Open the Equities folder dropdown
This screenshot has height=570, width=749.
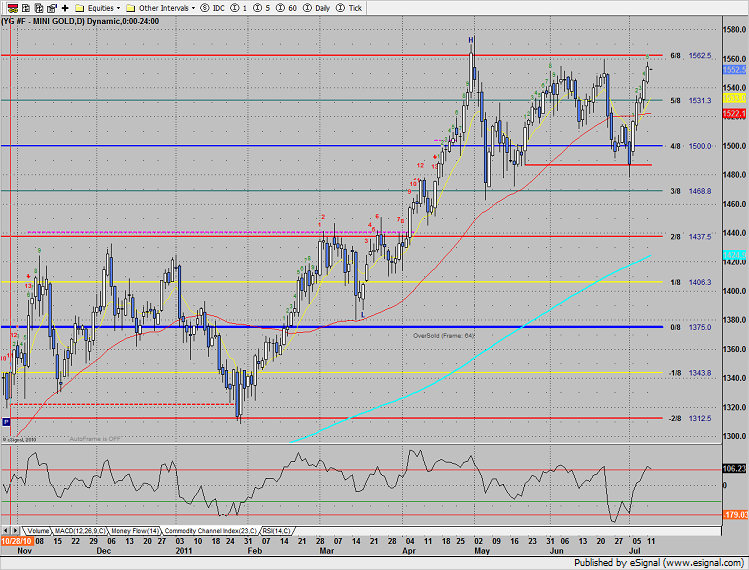tap(98, 8)
